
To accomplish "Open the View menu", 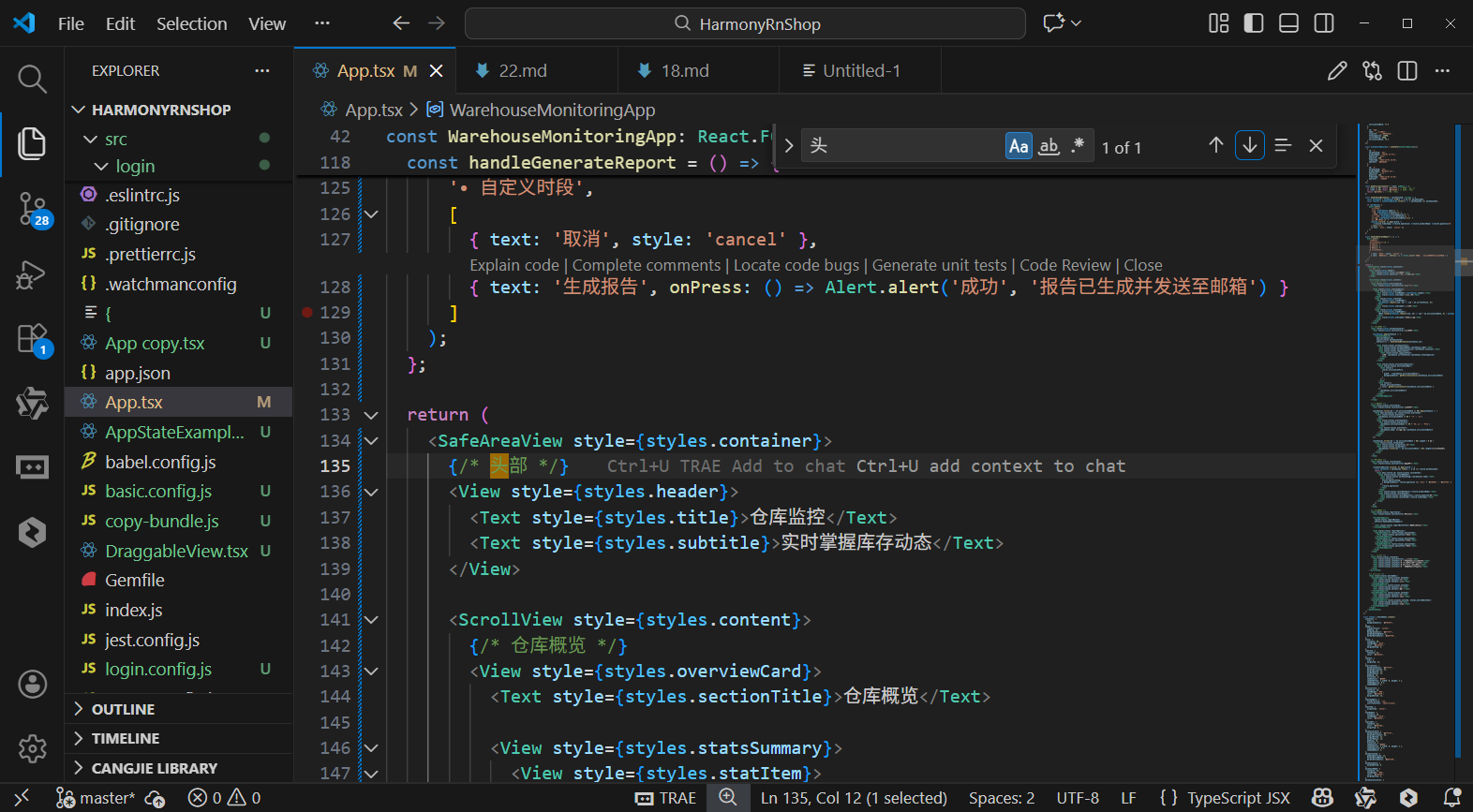I will (x=267, y=23).
